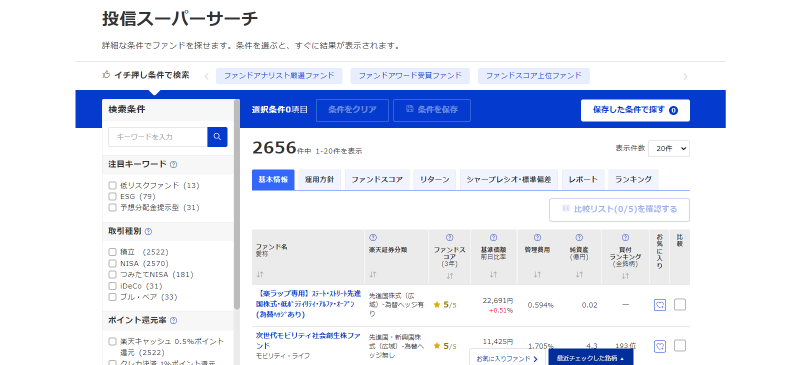Select the 基本情報 tab
The height and width of the screenshot is (365, 801).
(x=273, y=180)
